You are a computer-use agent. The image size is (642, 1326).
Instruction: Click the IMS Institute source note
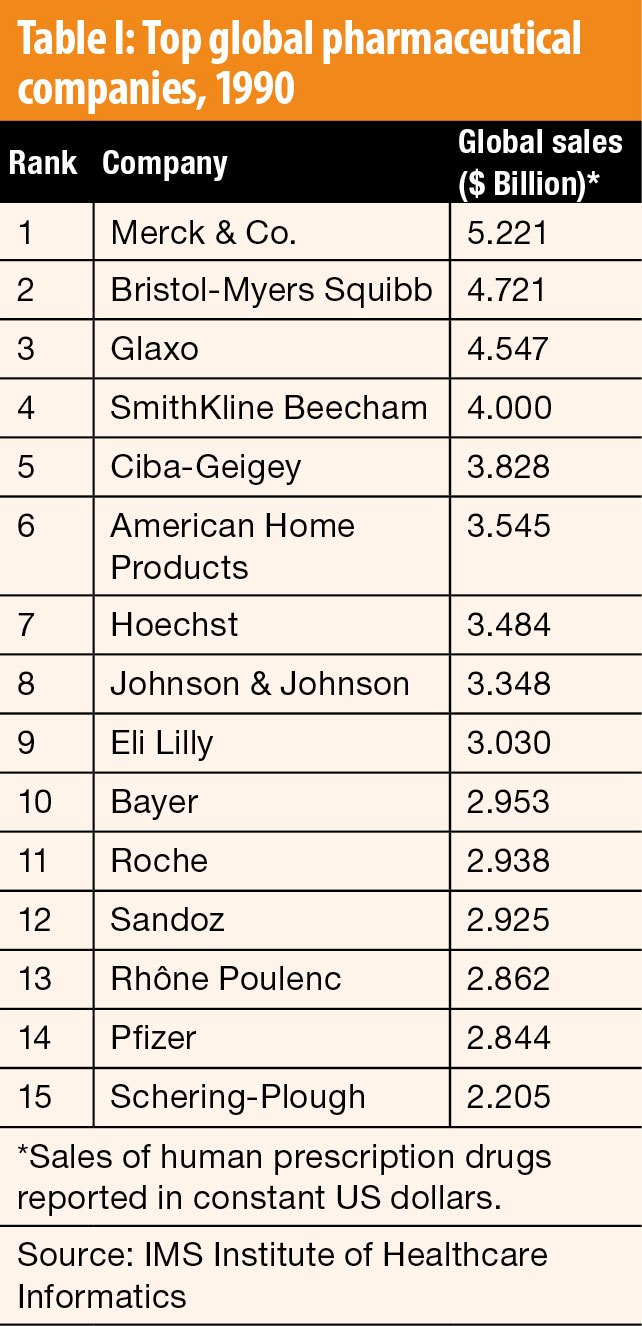pyautogui.click(x=282, y=1275)
